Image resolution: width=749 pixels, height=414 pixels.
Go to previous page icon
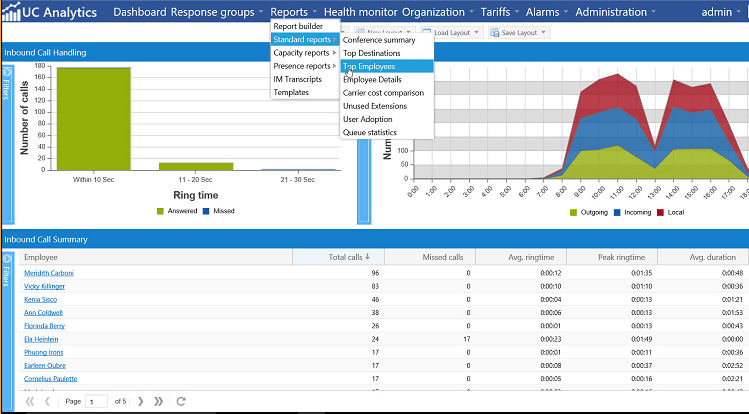47,401
